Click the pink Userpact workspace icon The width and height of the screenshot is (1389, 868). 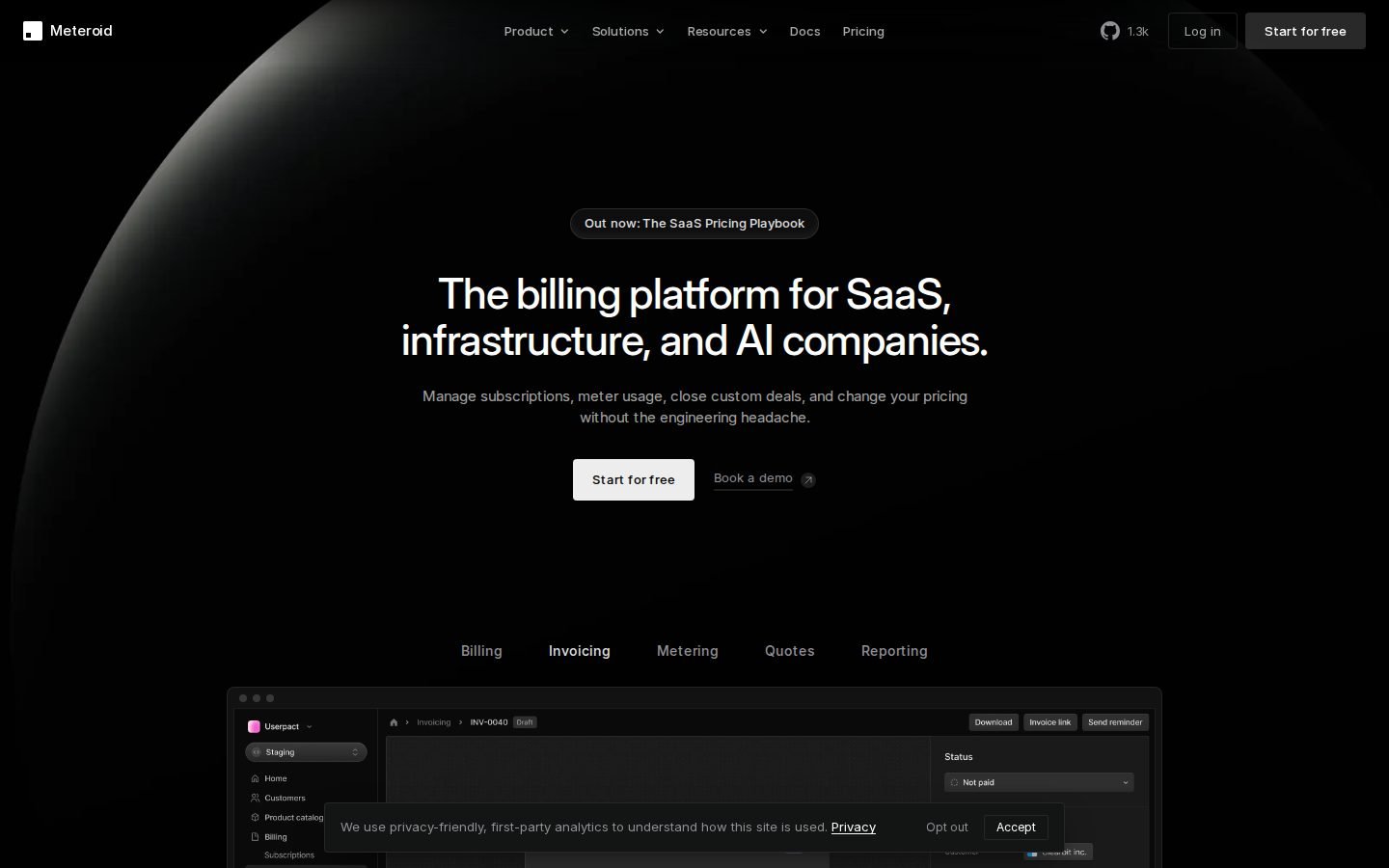click(x=254, y=726)
